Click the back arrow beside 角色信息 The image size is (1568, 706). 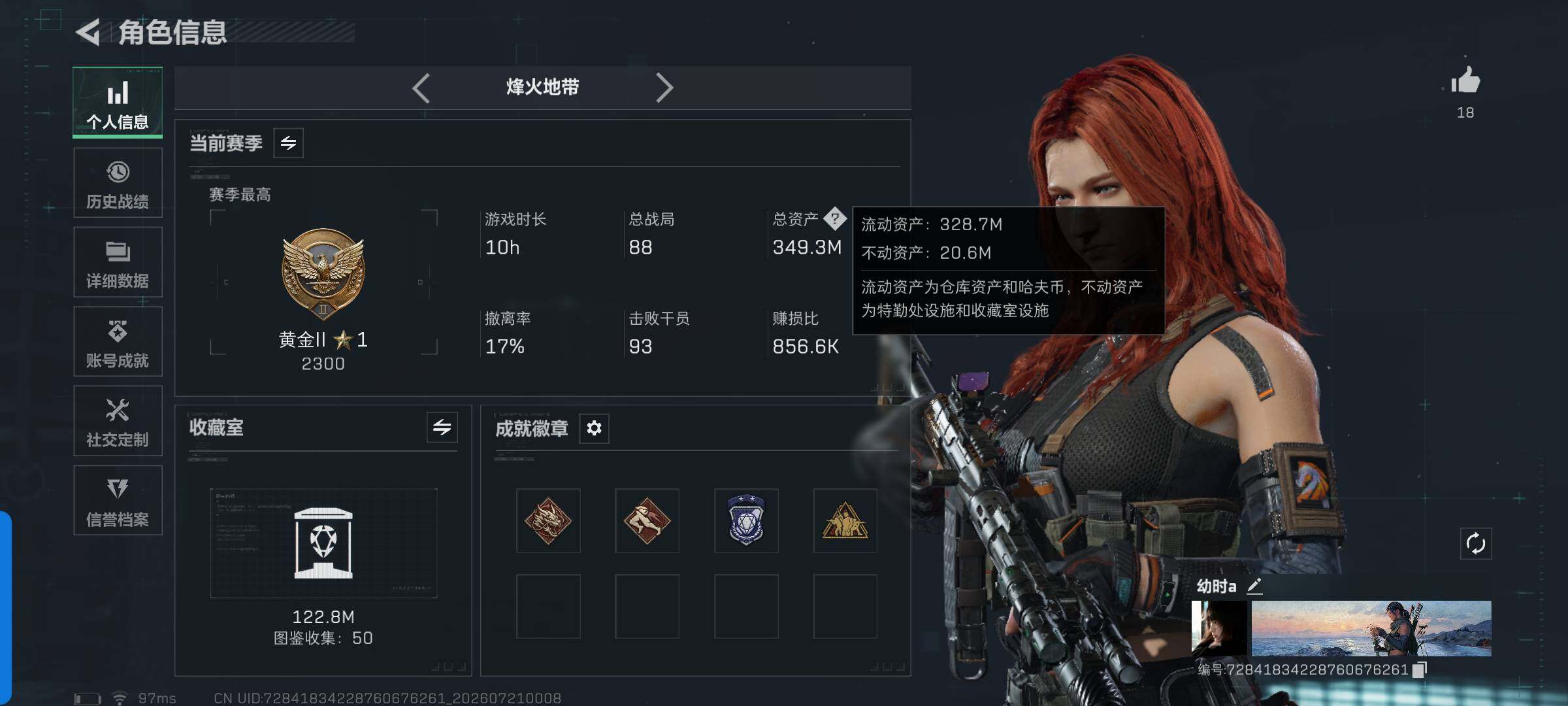click(88, 32)
